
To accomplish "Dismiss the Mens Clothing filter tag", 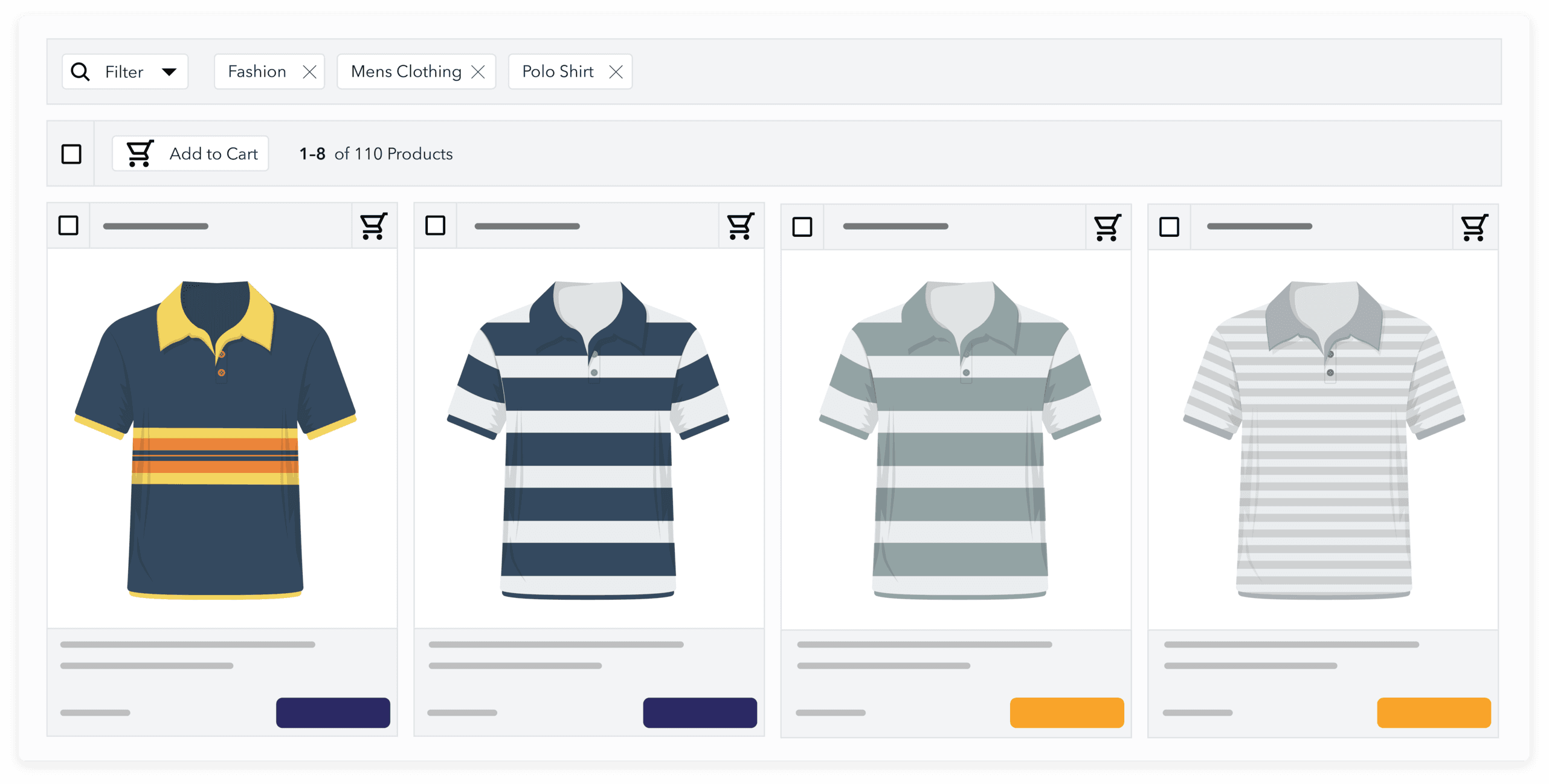I will tap(478, 71).
